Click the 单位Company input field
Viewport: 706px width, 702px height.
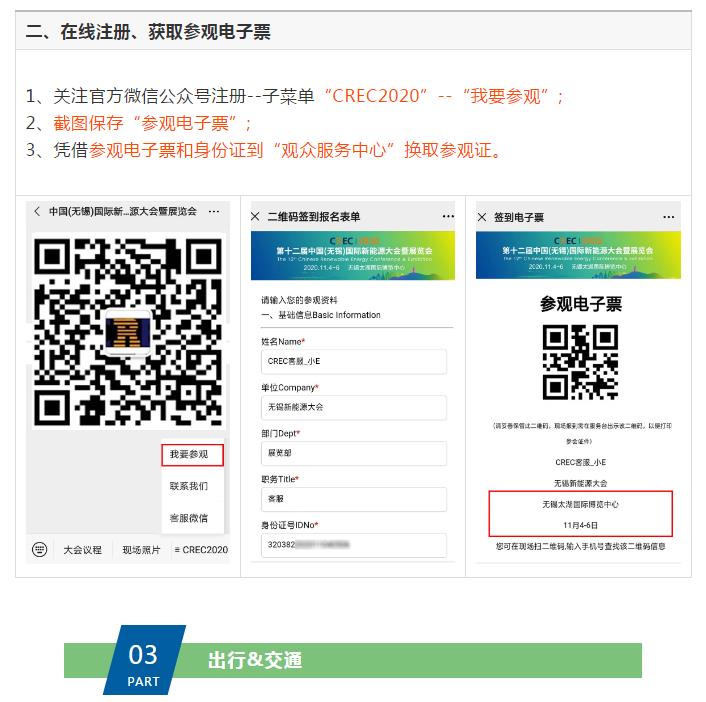pyautogui.click(x=353, y=407)
